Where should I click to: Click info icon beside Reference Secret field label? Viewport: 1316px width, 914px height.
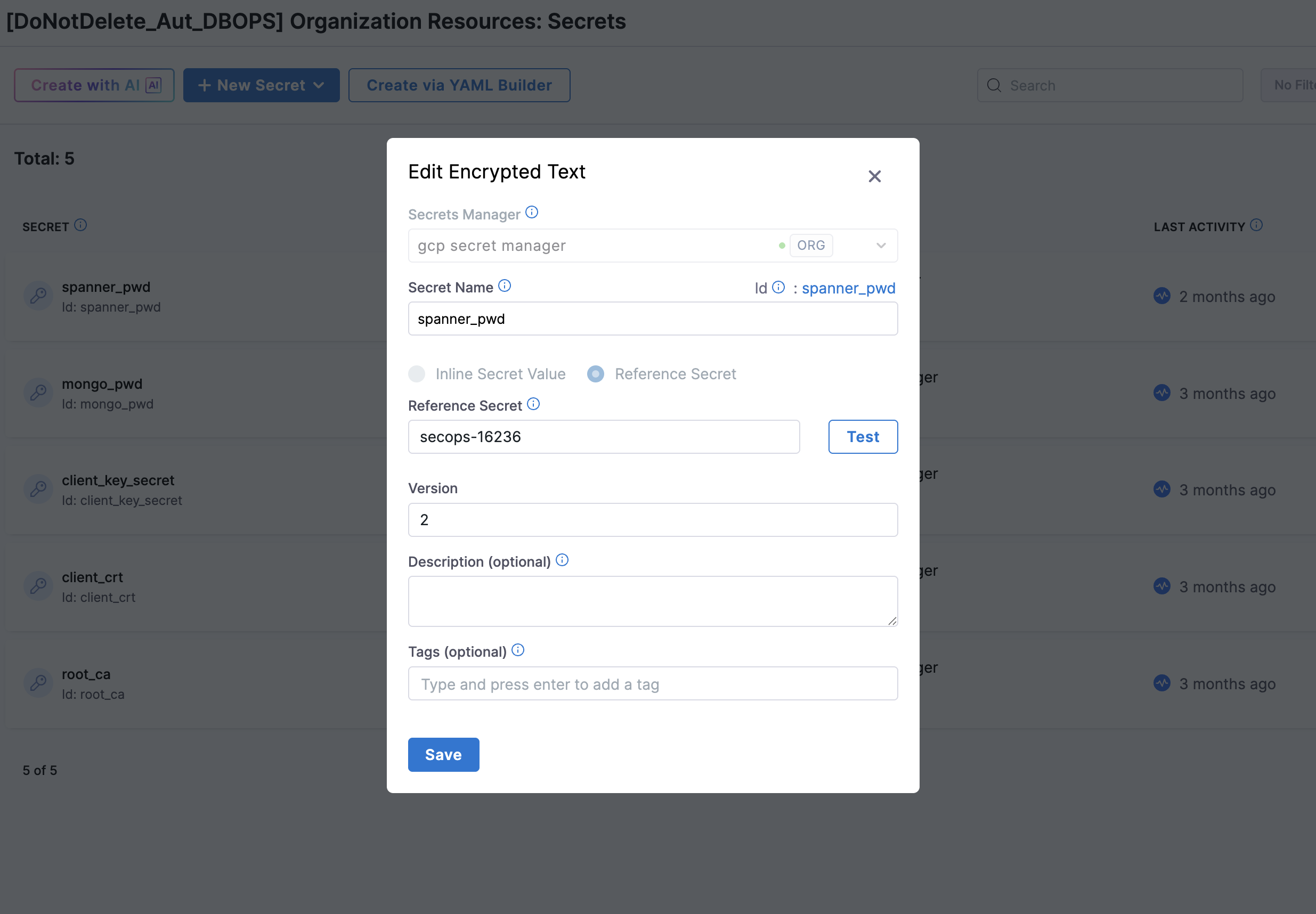(533, 404)
